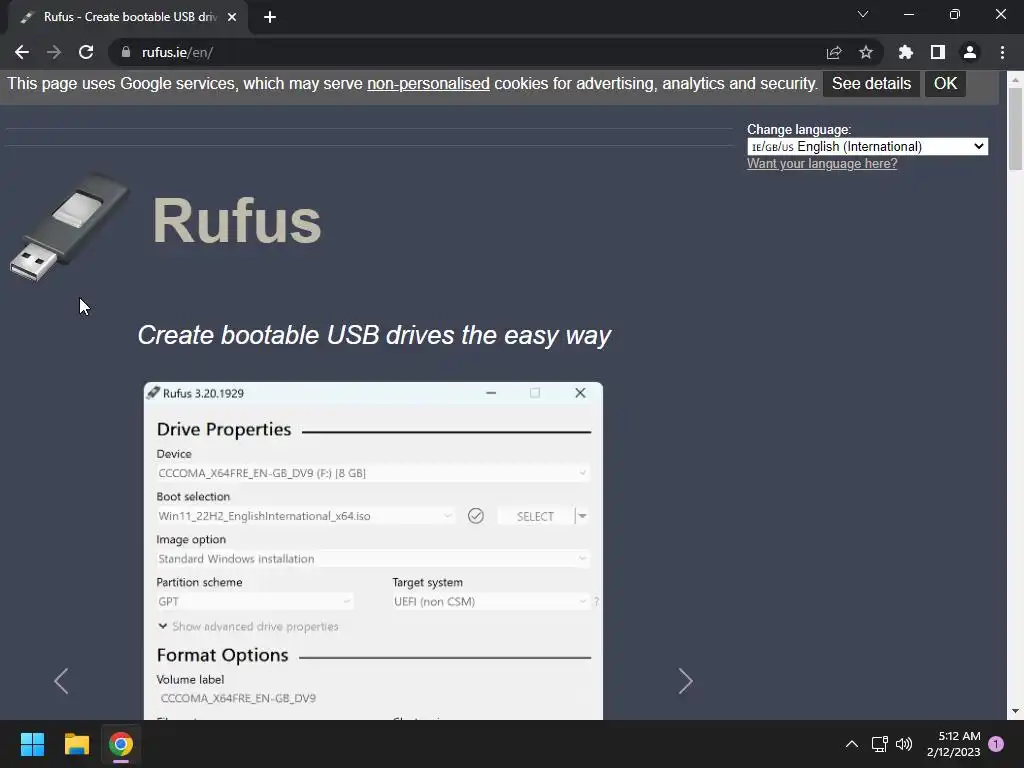Open File Explorer from taskbar

76,744
